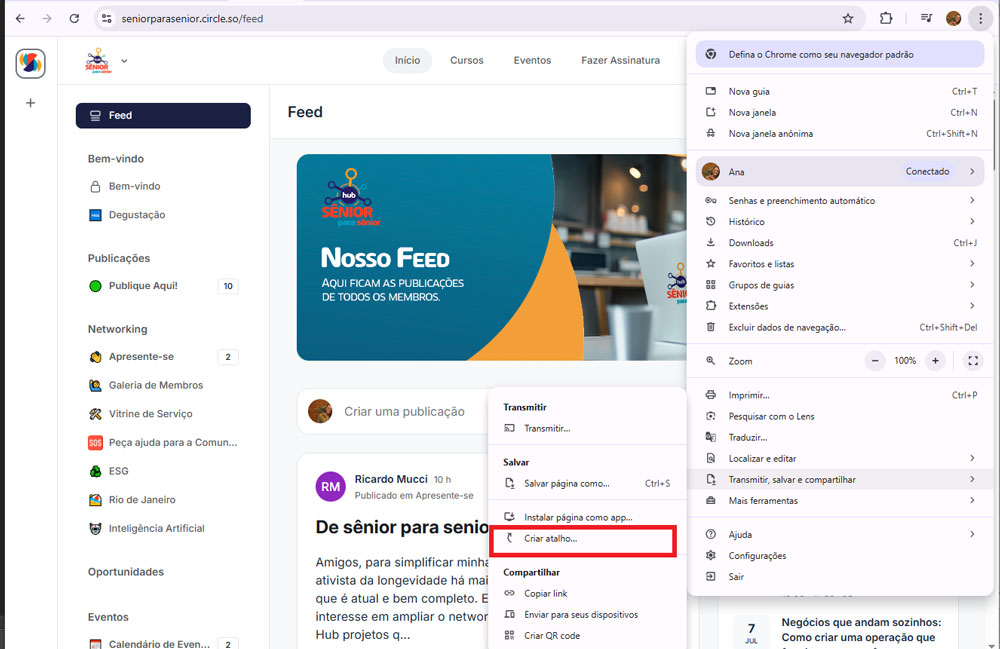Click the plus icon under community logo
The image size is (1000, 649).
[x=30, y=103]
